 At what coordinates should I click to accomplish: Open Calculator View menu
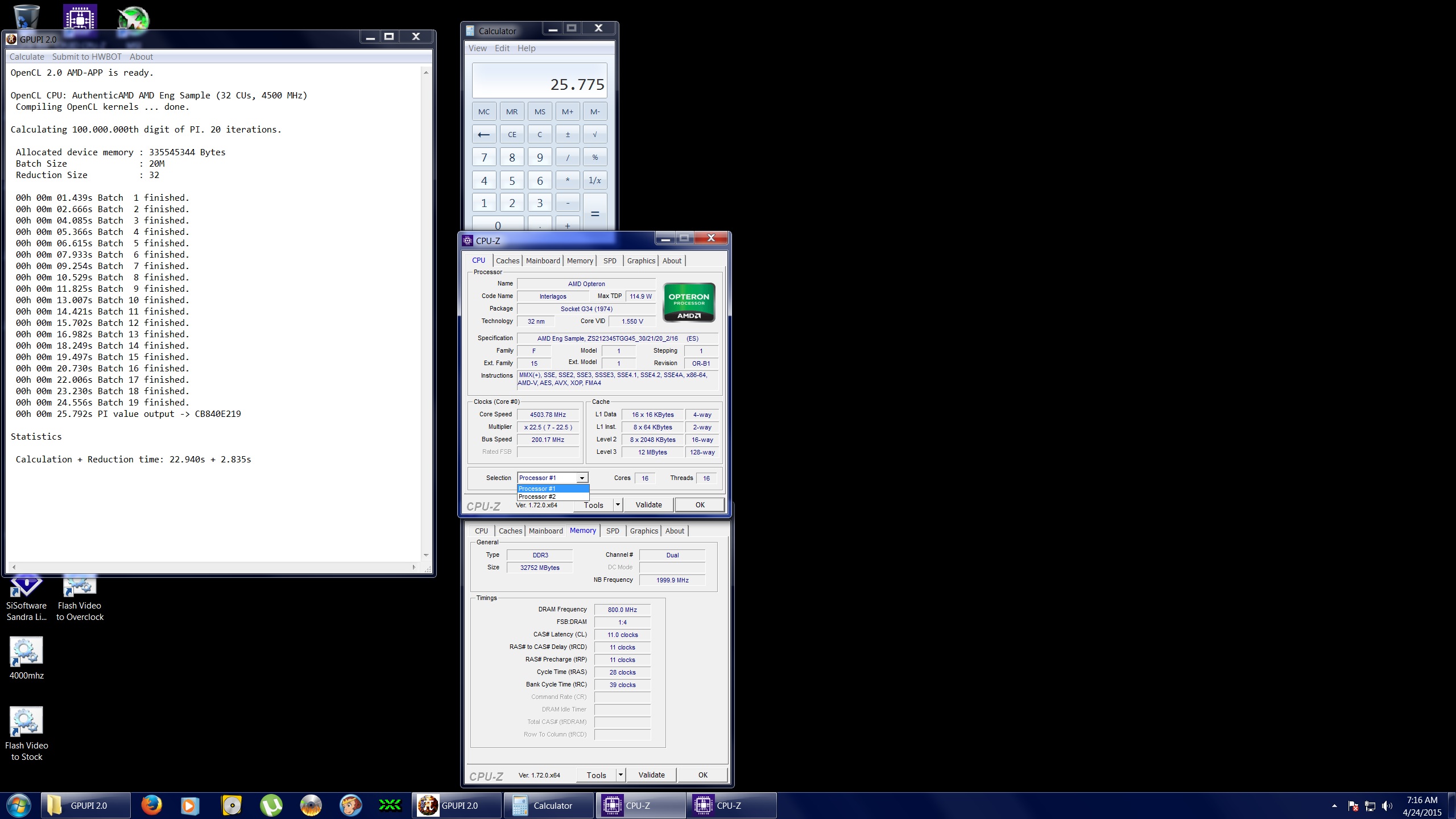(x=478, y=48)
